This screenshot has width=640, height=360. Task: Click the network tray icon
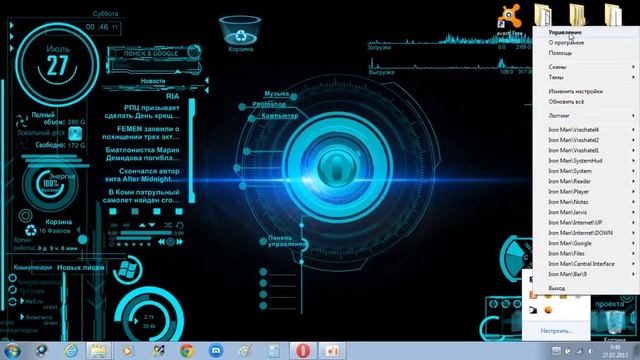tap(579, 351)
